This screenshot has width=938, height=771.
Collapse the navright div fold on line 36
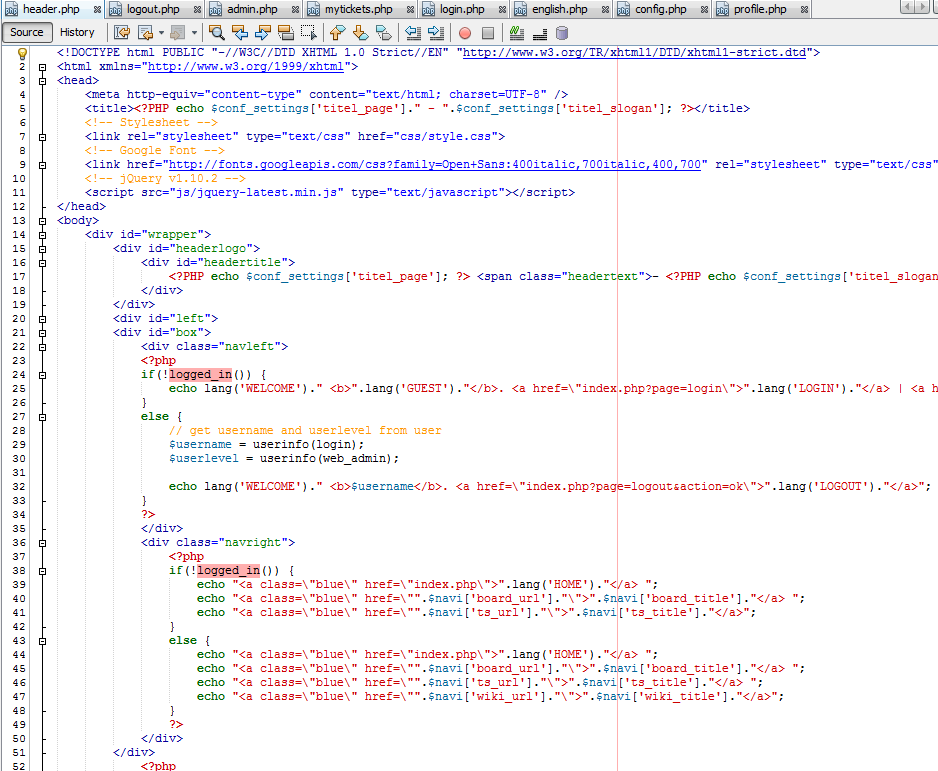tap(42, 543)
